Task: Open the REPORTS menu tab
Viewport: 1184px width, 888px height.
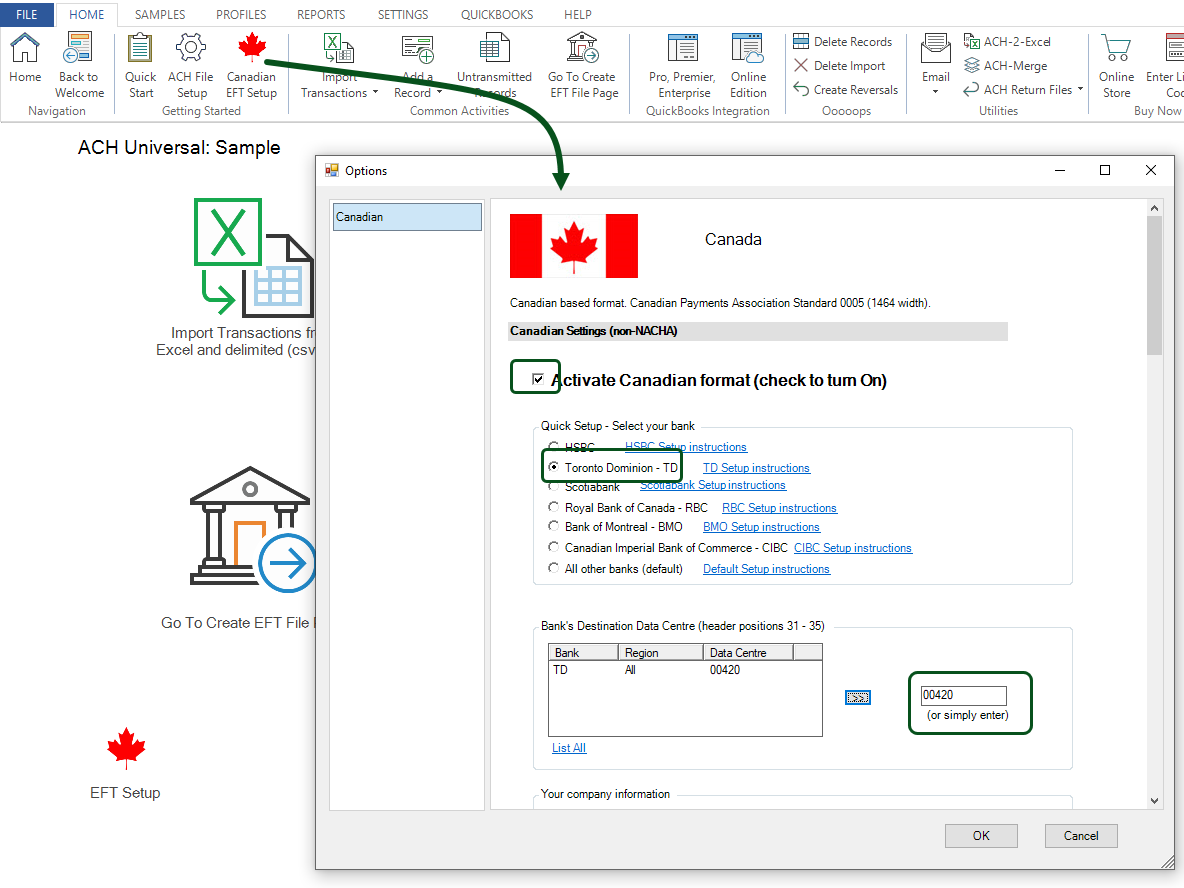Action: pyautogui.click(x=320, y=14)
